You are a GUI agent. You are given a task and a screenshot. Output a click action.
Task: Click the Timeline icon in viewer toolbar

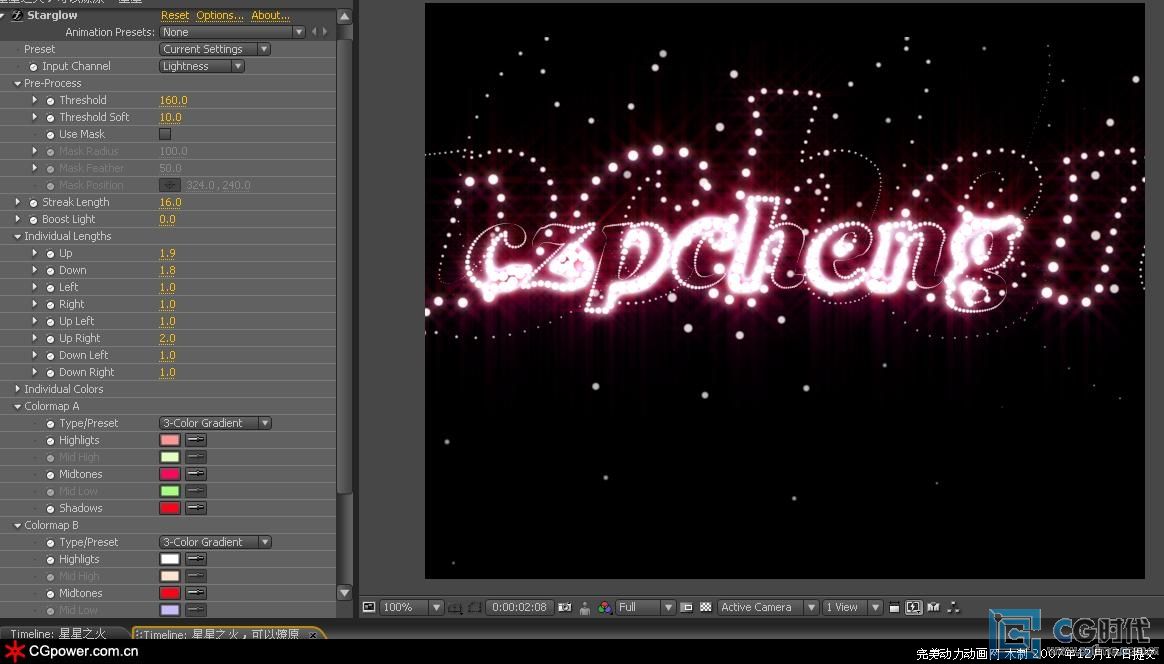click(x=934, y=607)
